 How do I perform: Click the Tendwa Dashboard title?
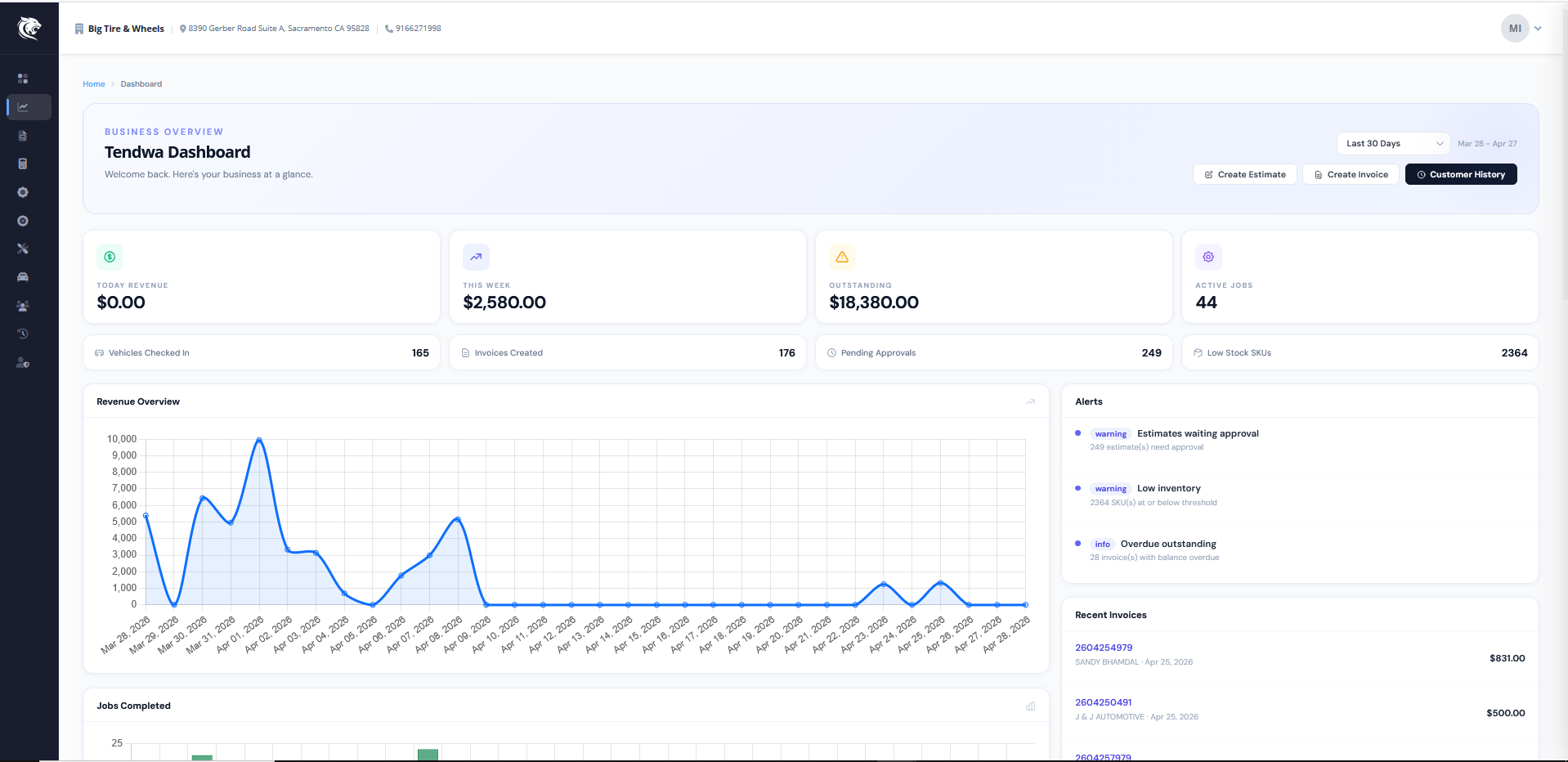[x=177, y=152]
